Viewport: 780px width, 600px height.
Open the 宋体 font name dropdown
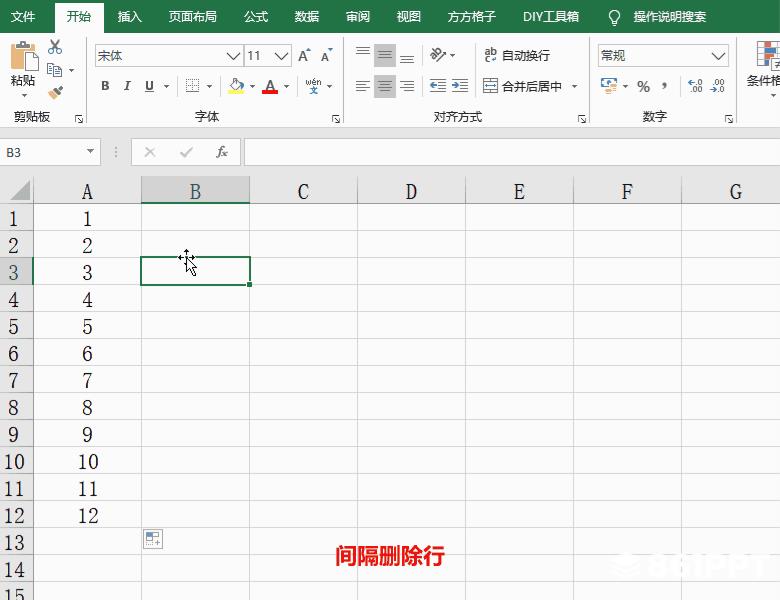233,56
